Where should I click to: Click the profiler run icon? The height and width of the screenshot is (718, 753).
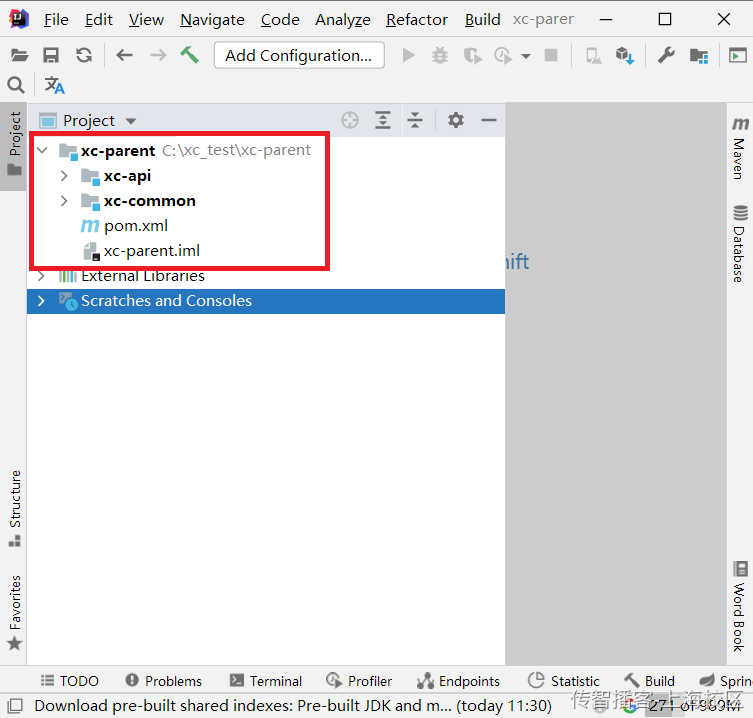tap(503, 56)
